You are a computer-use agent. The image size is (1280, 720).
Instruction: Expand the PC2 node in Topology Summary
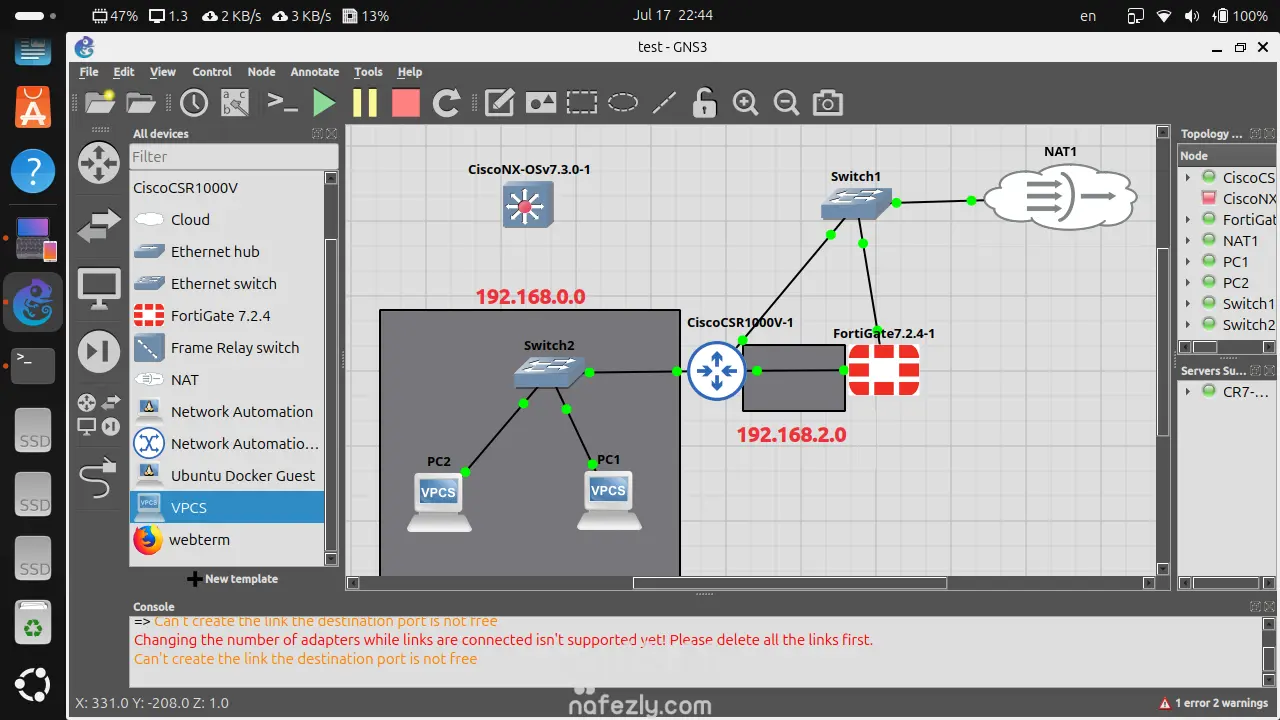click(1188, 283)
